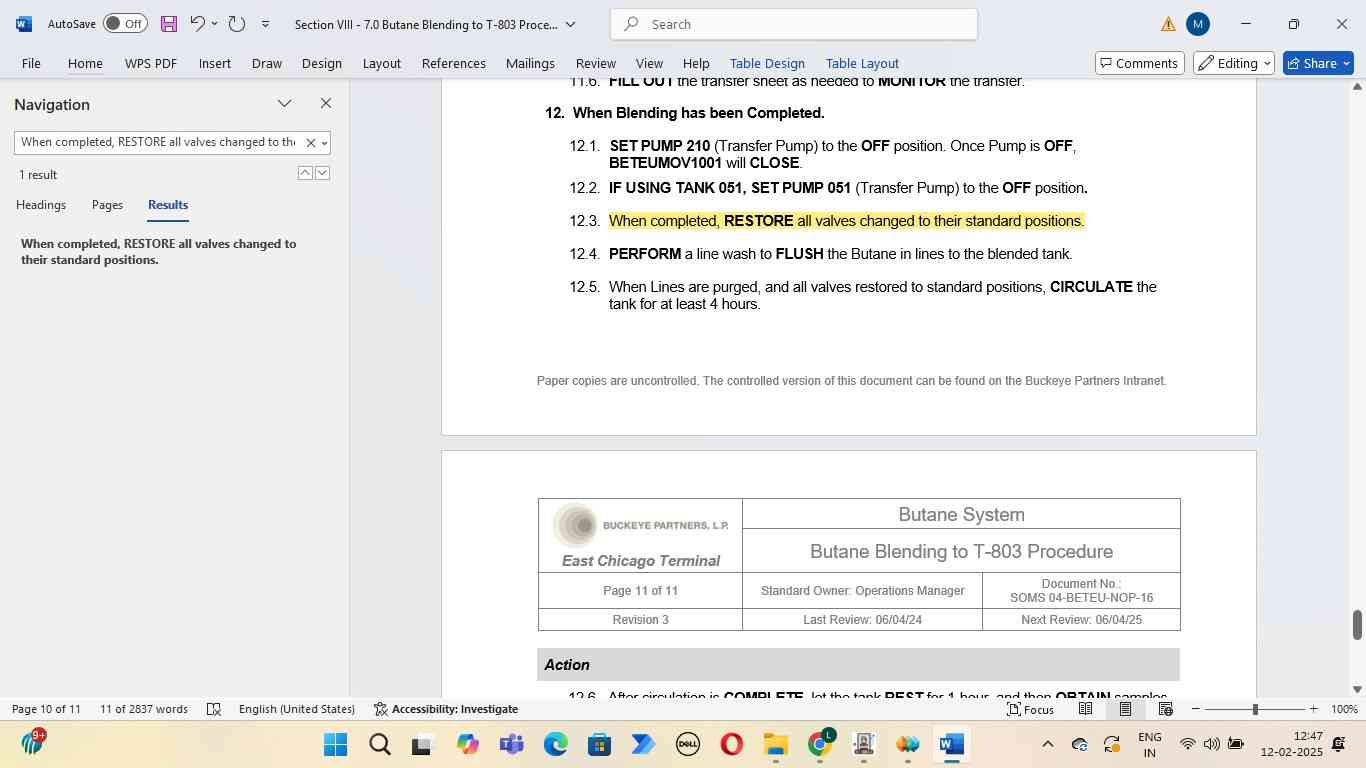Go to next search result arrow
The width and height of the screenshot is (1366, 768).
[x=322, y=174]
